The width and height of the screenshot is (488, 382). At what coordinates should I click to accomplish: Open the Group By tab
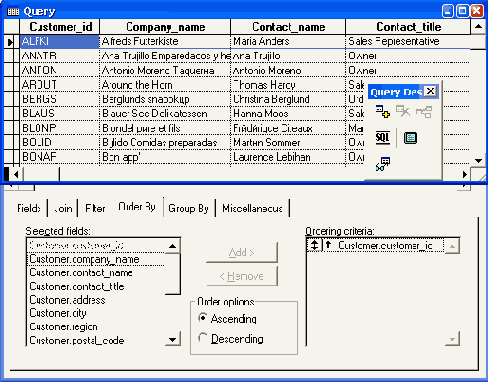tap(189, 208)
